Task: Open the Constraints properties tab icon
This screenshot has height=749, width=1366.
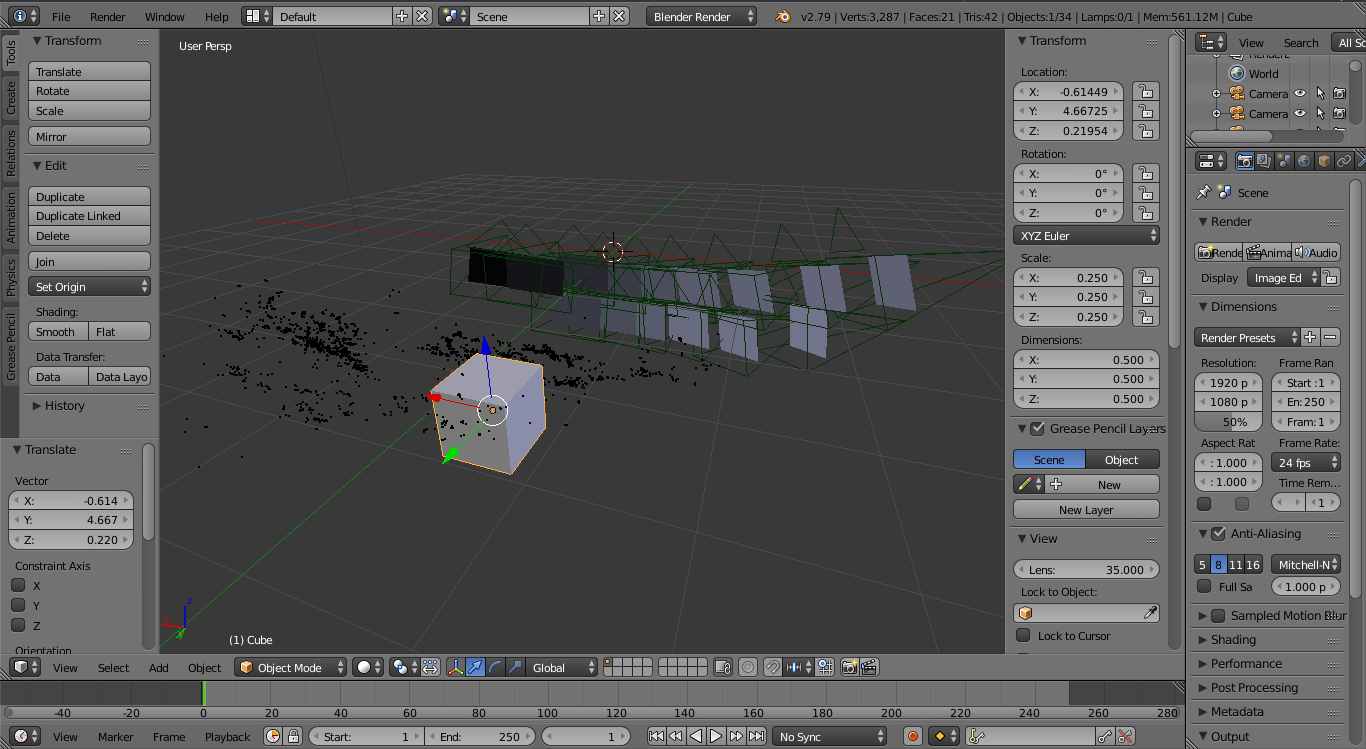Action: point(1344,161)
